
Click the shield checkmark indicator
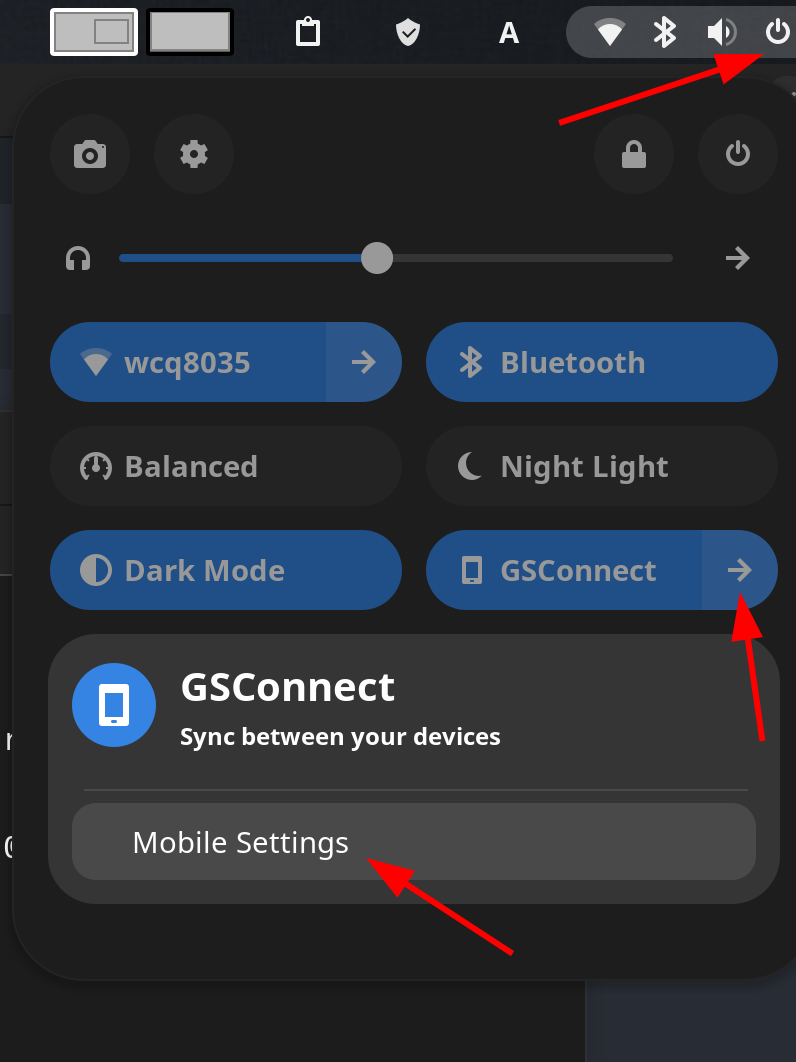(x=408, y=32)
